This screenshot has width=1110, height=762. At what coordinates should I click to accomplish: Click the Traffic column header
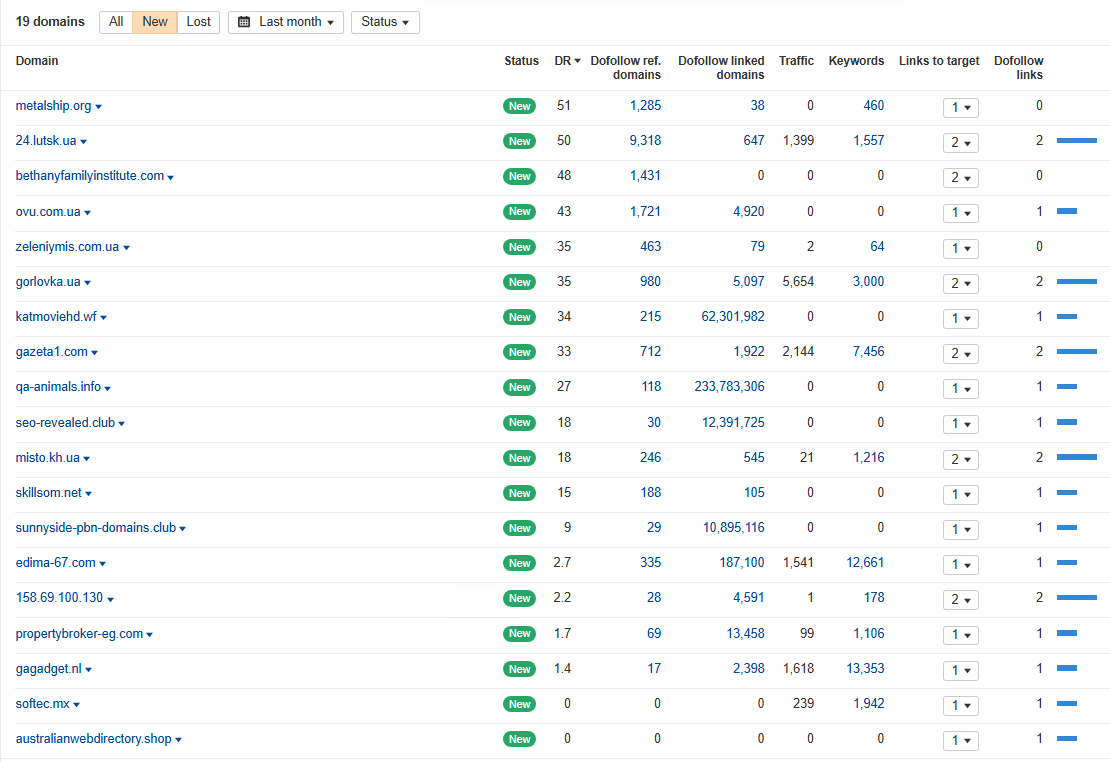click(796, 61)
